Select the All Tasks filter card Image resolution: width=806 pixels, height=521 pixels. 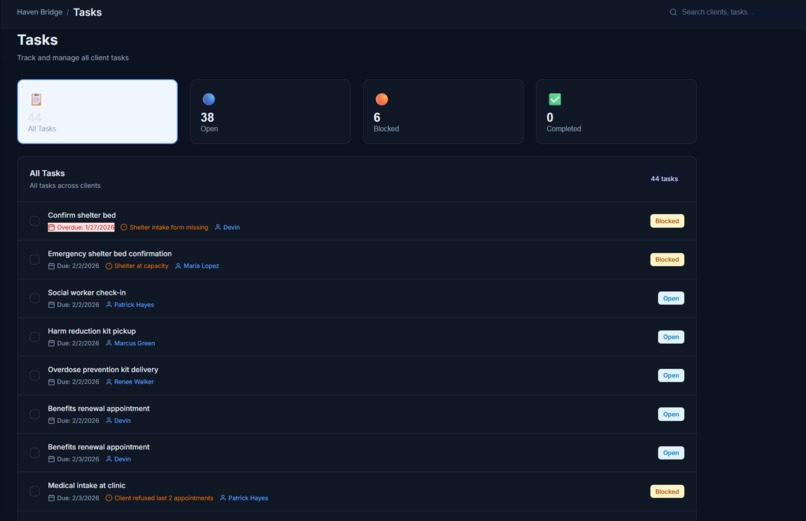[97, 111]
